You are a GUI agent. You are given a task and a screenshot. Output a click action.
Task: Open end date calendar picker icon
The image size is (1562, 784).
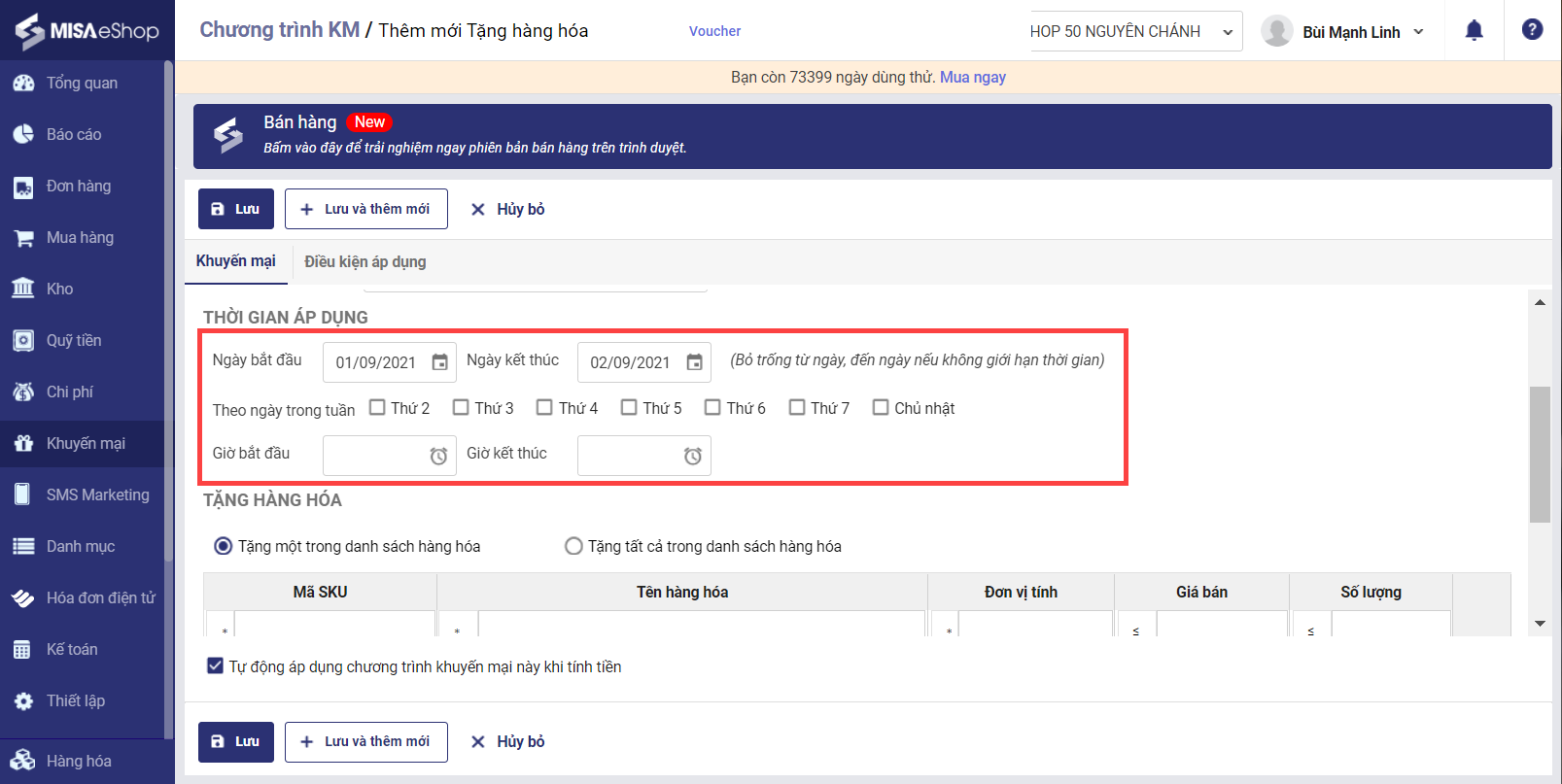(x=694, y=362)
